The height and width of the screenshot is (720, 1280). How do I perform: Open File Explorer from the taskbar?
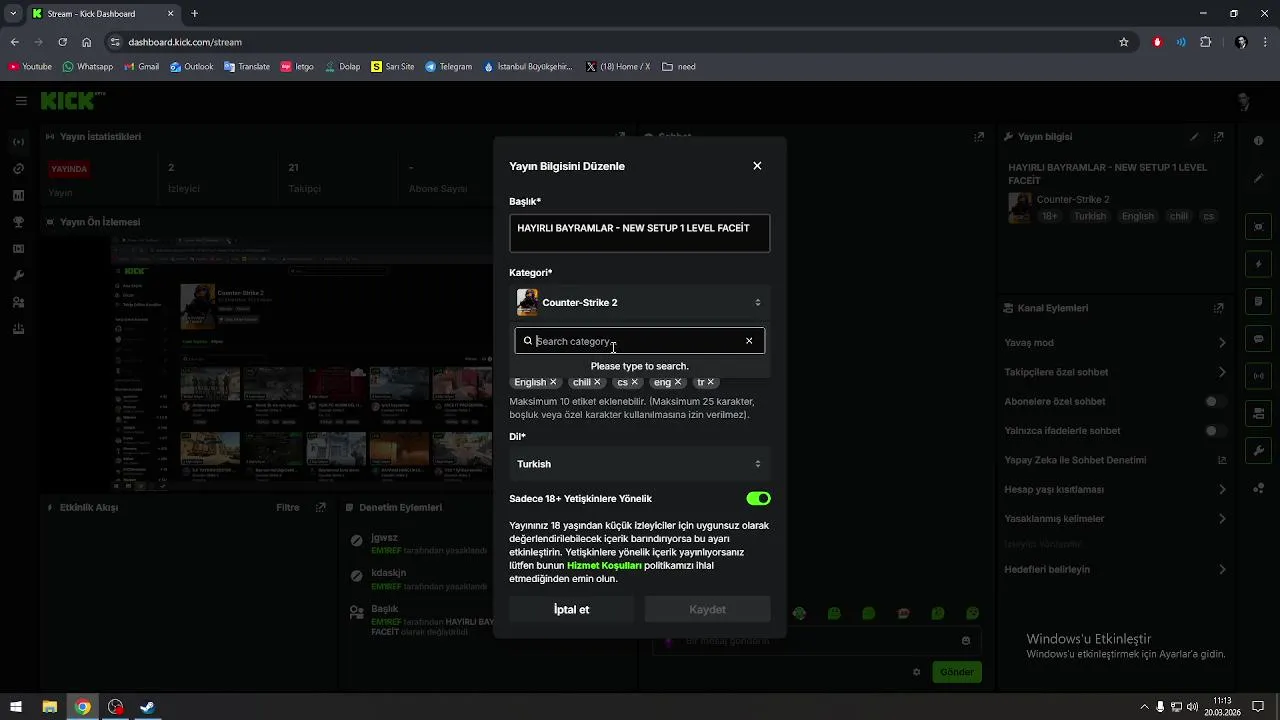(49, 707)
